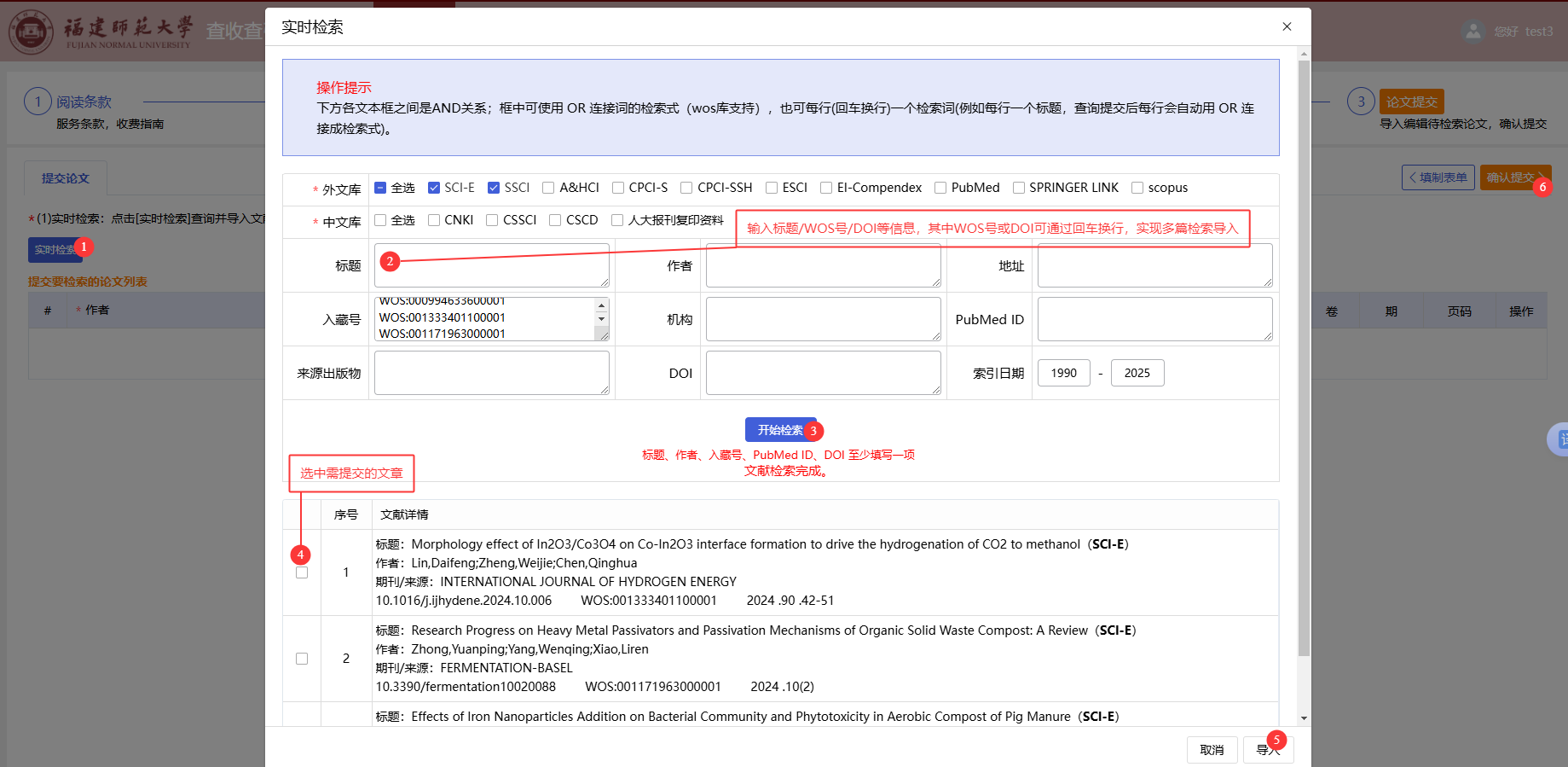Screen dimensions: 1568x767
Task: Uncheck the SCI-E database checkbox
Action: pyautogui.click(x=434, y=188)
